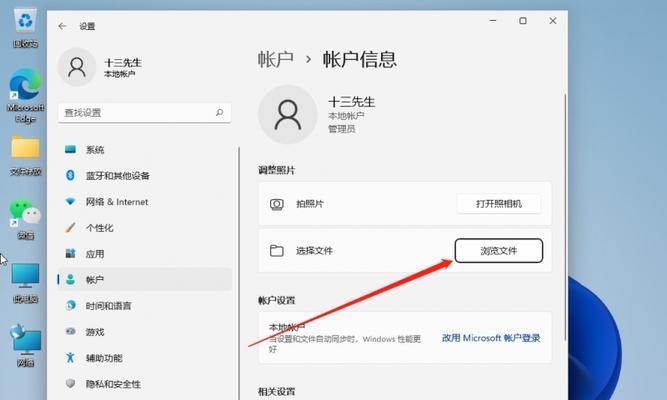Viewport: 667px width, 400px height.
Task: Click the 帐户 person icon
Action: coord(71,280)
